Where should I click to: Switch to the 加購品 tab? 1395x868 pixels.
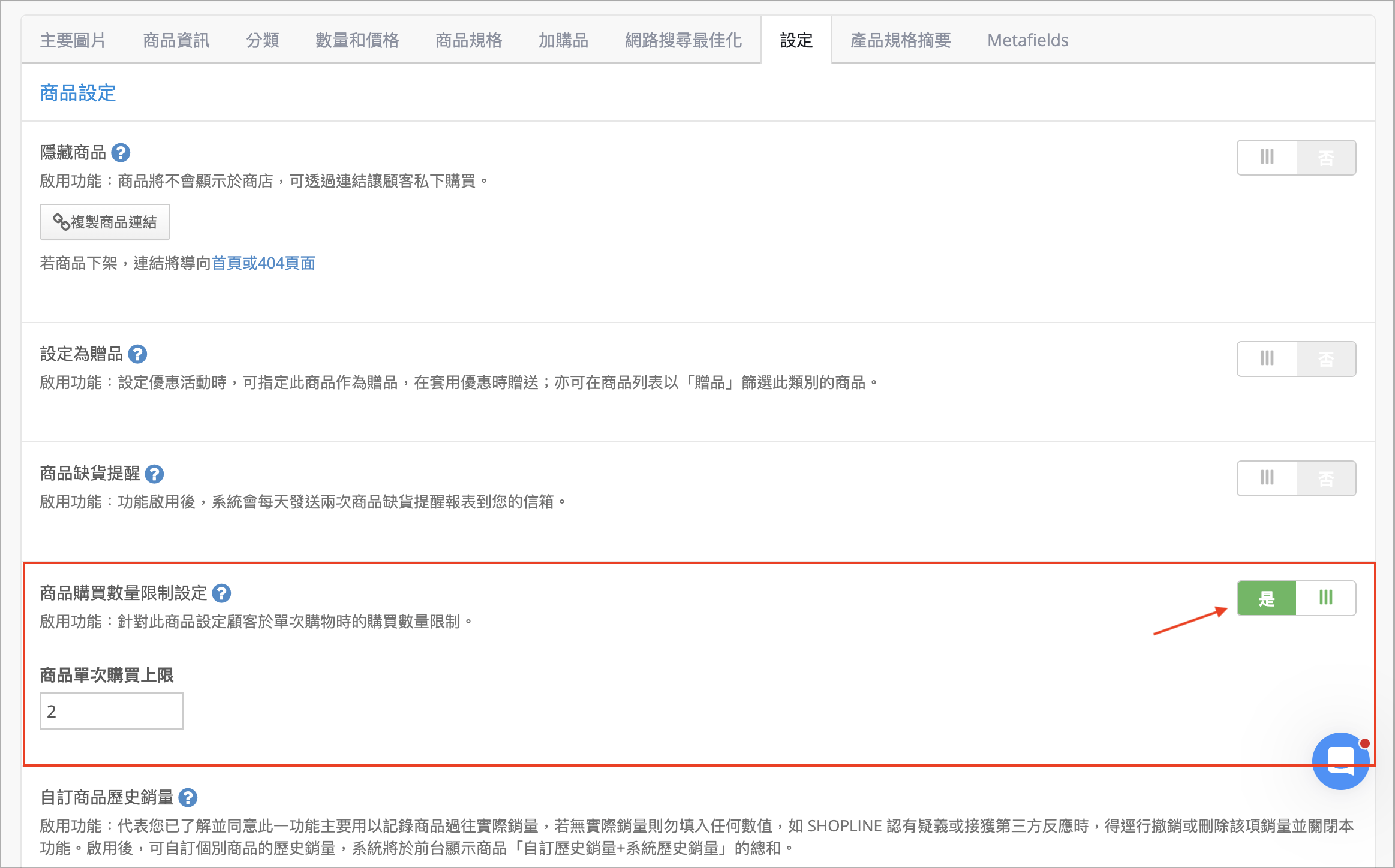(564, 40)
